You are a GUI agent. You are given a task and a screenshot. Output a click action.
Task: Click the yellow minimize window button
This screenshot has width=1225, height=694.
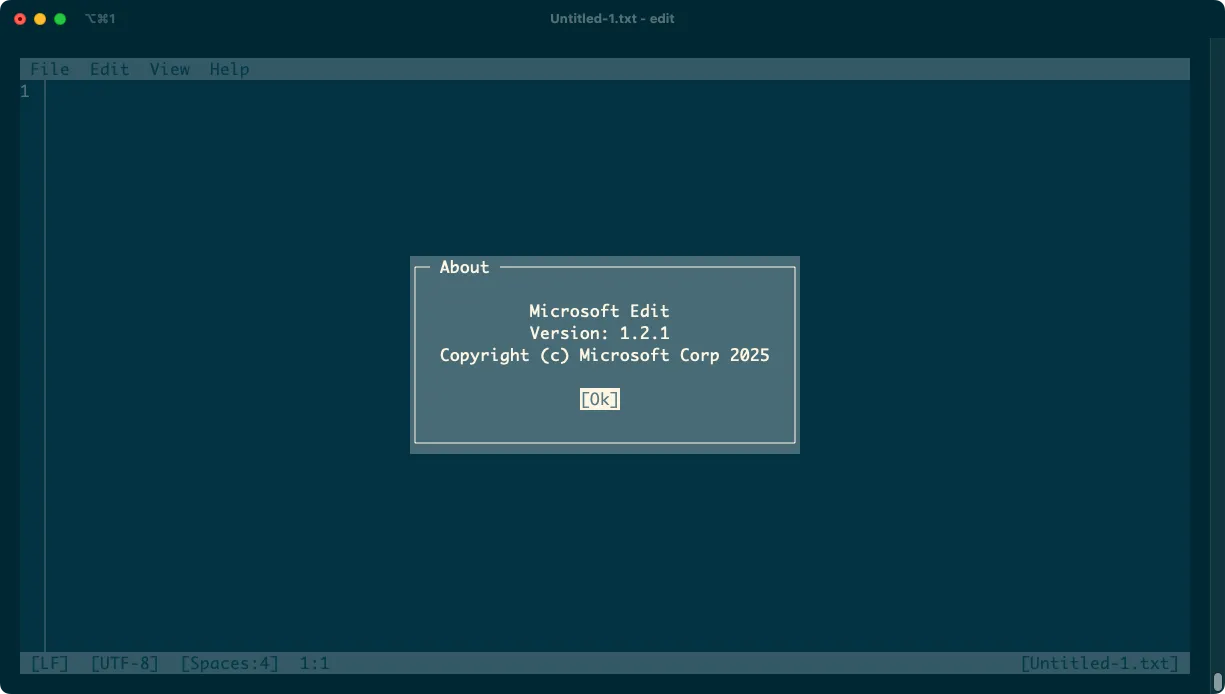40,19
